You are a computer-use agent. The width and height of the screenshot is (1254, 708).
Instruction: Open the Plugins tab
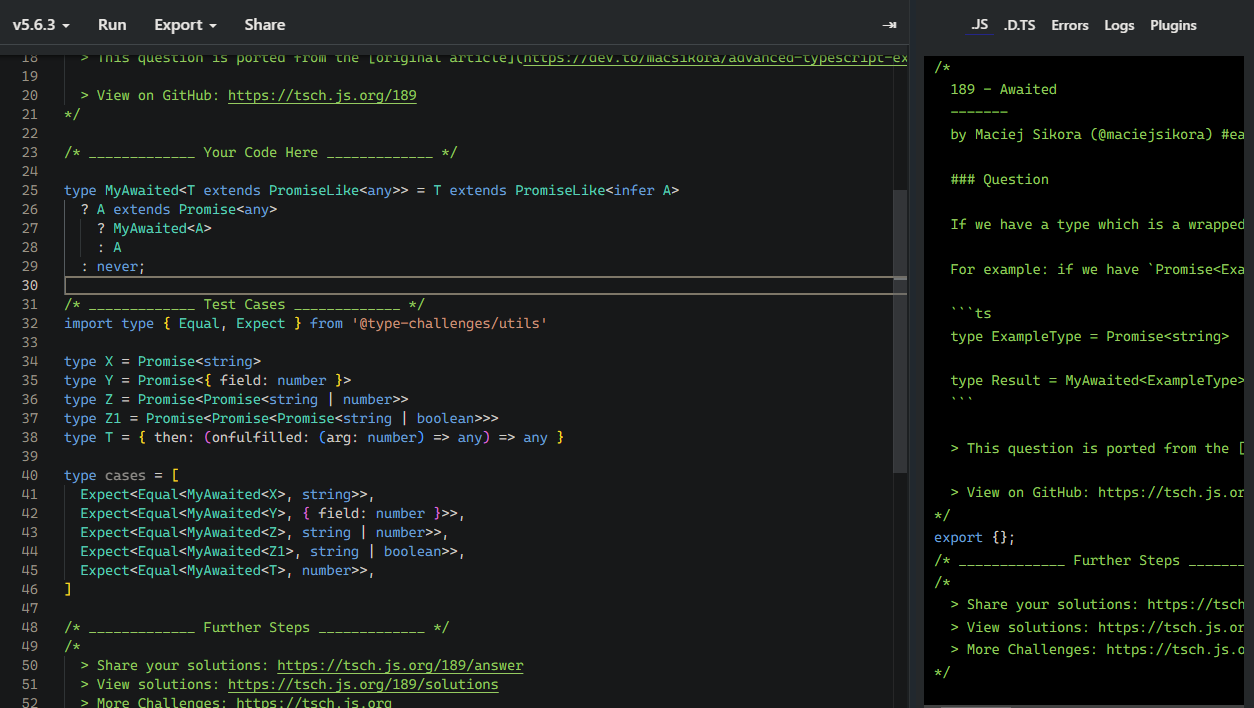coord(1173,25)
